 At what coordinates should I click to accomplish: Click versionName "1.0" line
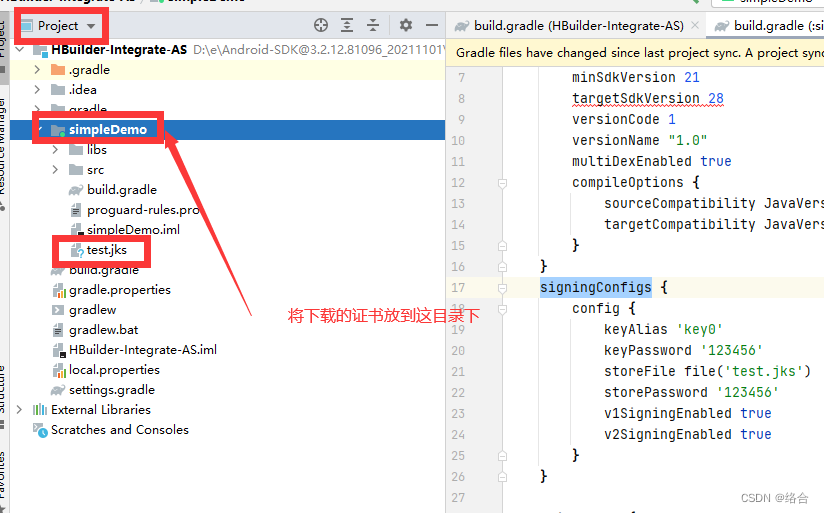(639, 140)
